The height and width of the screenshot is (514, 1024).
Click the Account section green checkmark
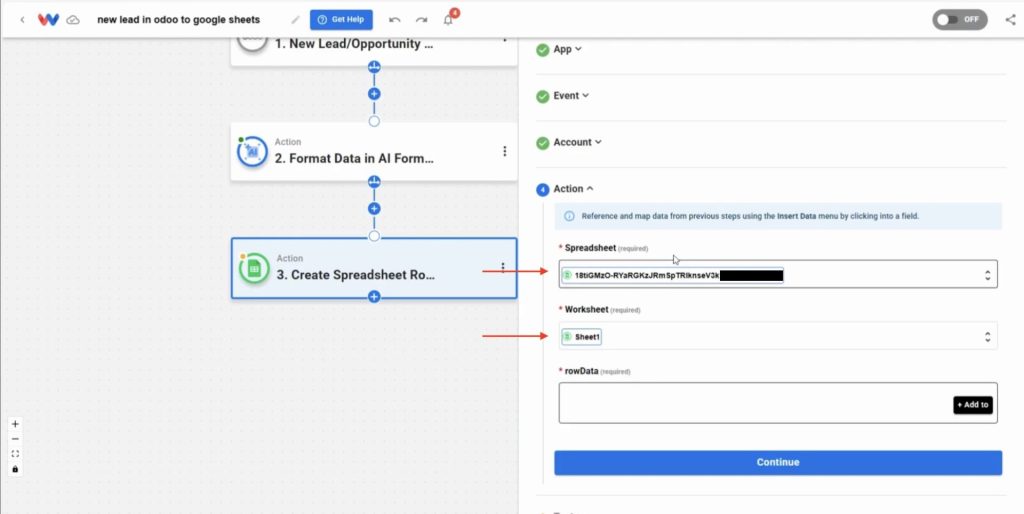543,142
